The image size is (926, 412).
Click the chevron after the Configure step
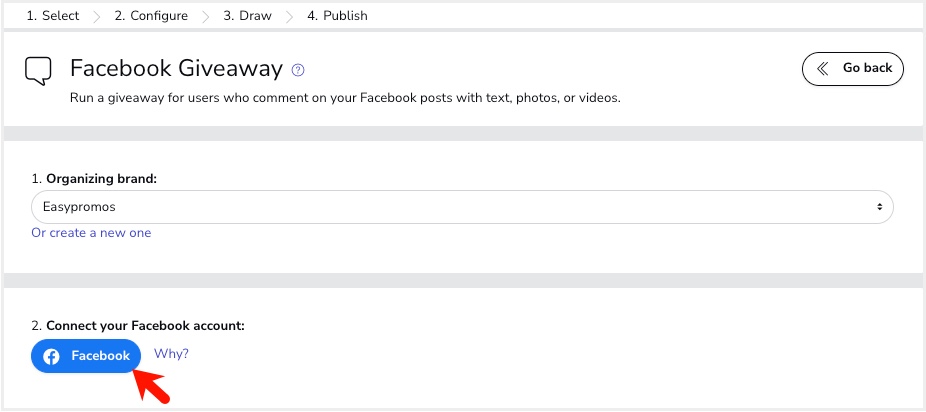[206, 16]
